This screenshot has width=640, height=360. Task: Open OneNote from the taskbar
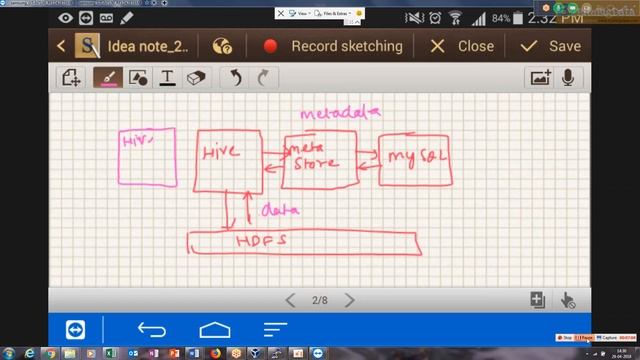pos(153,353)
